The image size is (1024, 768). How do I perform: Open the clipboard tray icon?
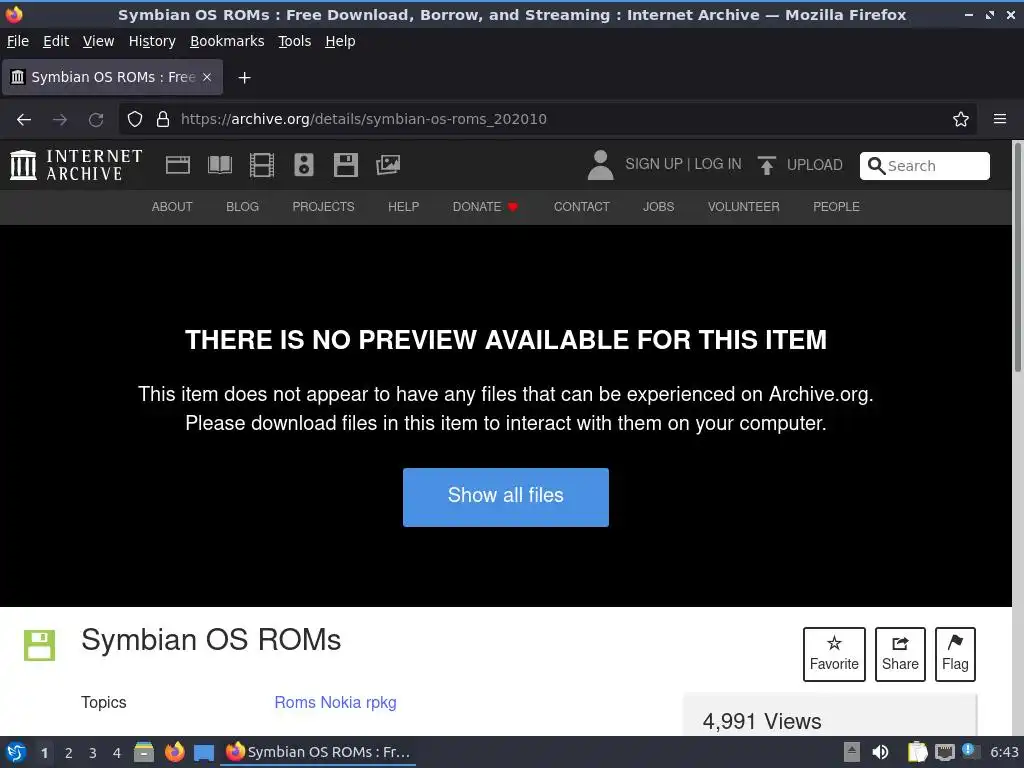tap(918, 752)
